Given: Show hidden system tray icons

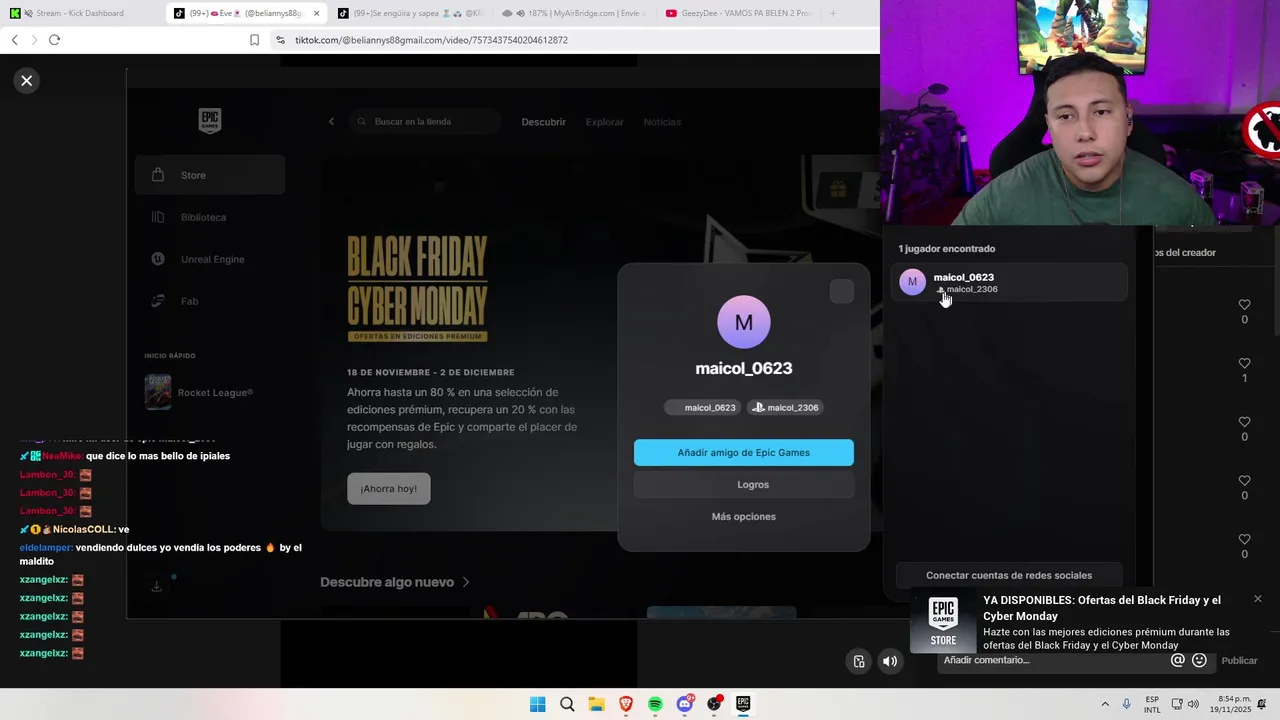Looking at the screenshot, I should click(1105, 704).
